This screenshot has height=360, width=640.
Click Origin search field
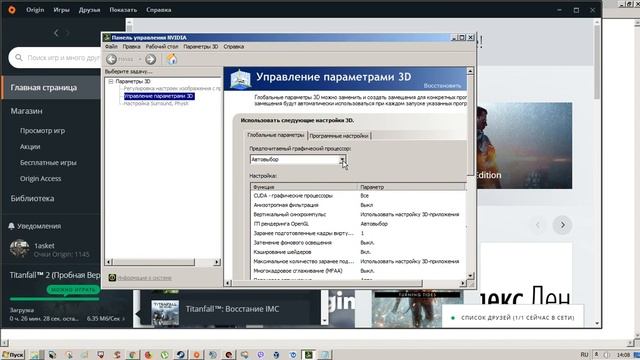click(x=55, y=58)
